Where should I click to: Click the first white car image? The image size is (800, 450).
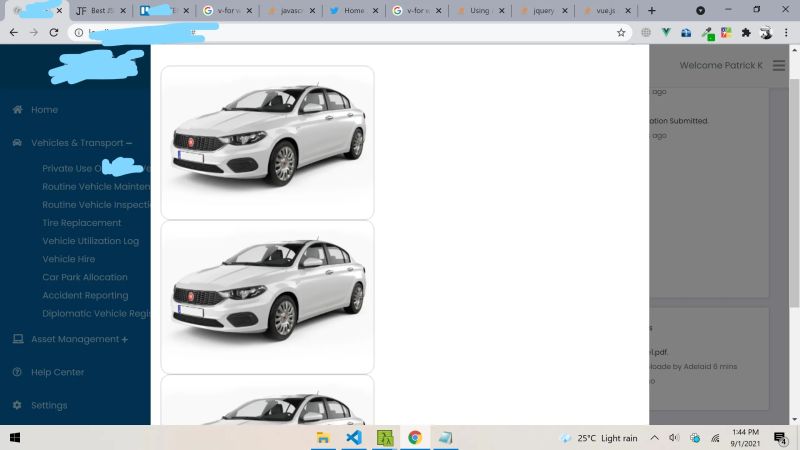tap(267, 142)
